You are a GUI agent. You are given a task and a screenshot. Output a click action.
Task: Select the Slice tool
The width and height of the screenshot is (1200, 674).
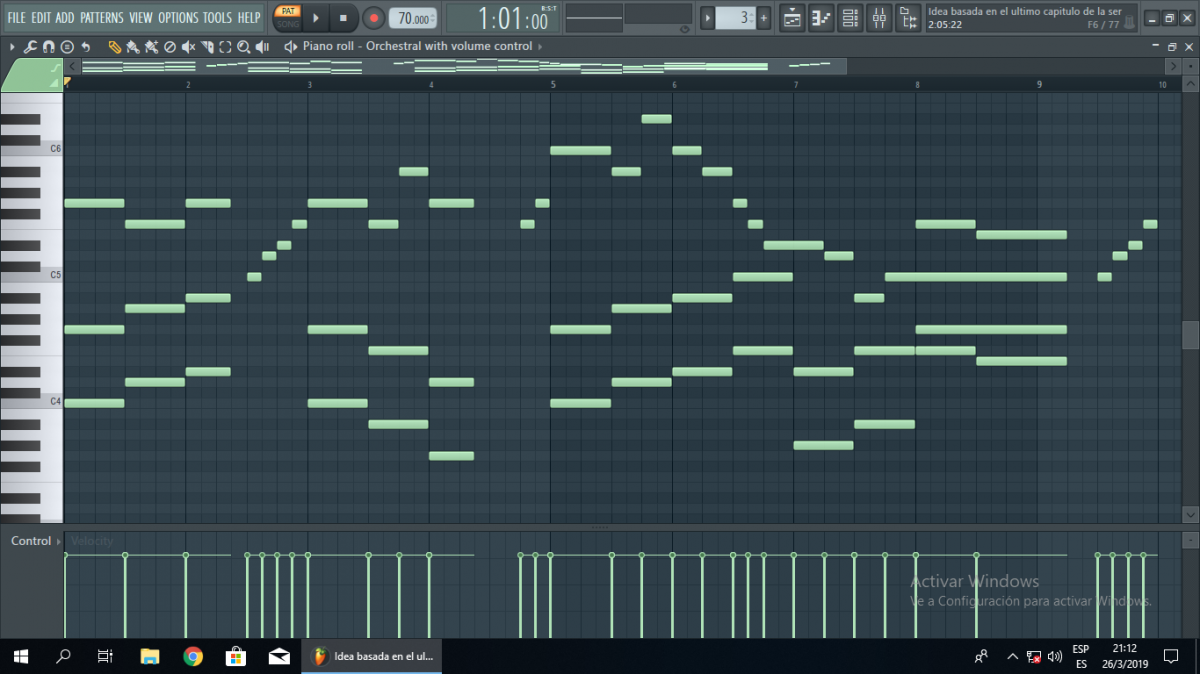[x=207, y=47]
